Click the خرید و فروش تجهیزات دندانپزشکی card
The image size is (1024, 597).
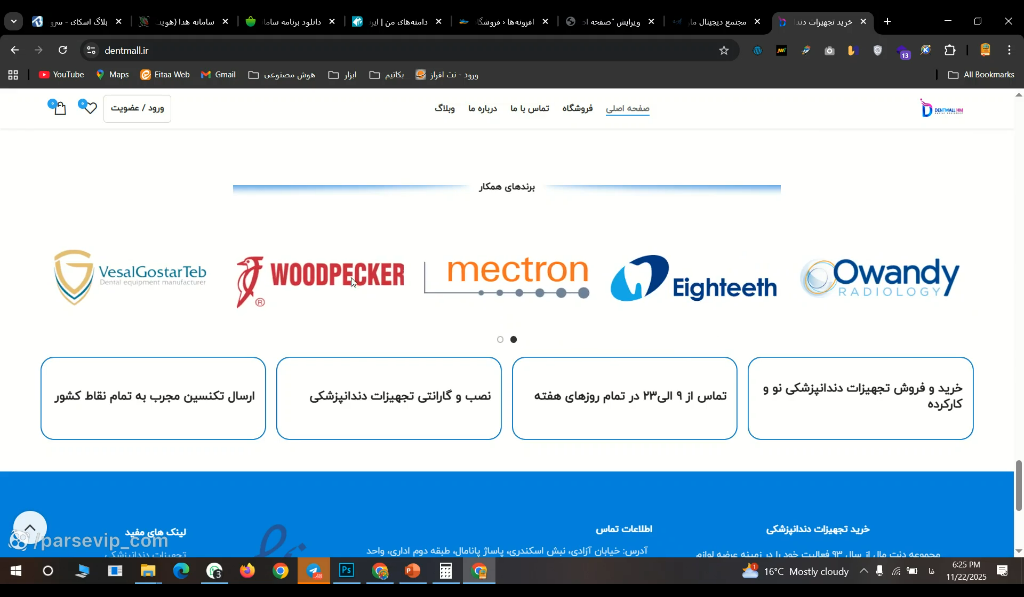860,398
